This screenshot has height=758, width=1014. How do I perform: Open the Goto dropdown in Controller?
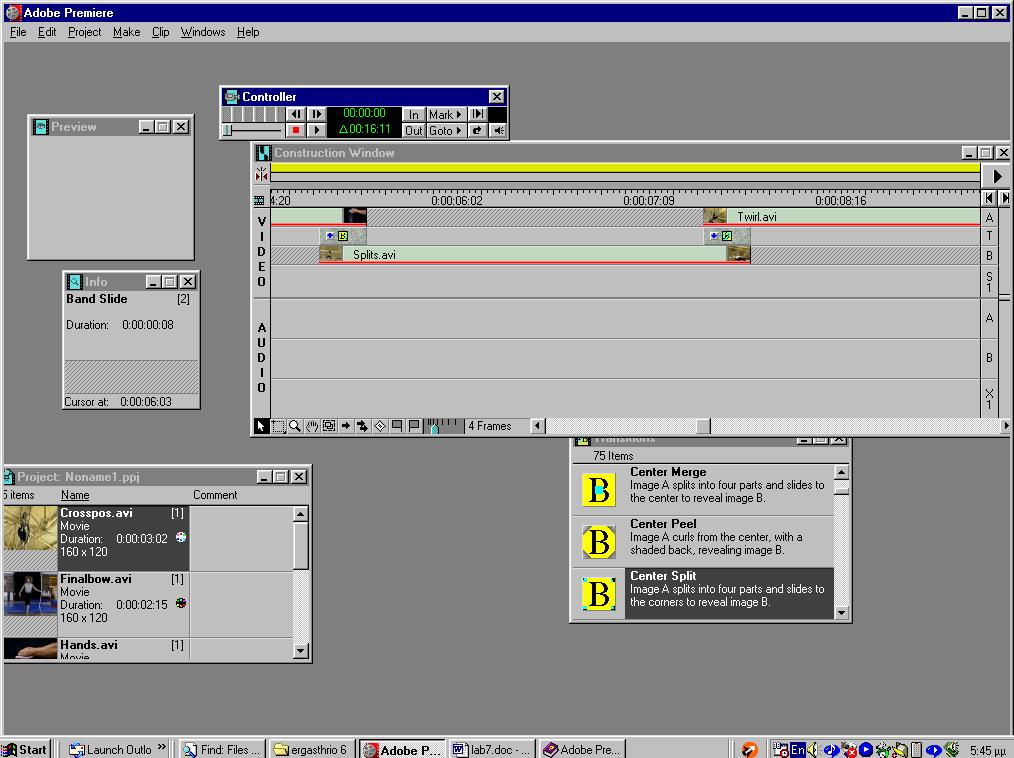pyautogui.click(x=446, y=130)
